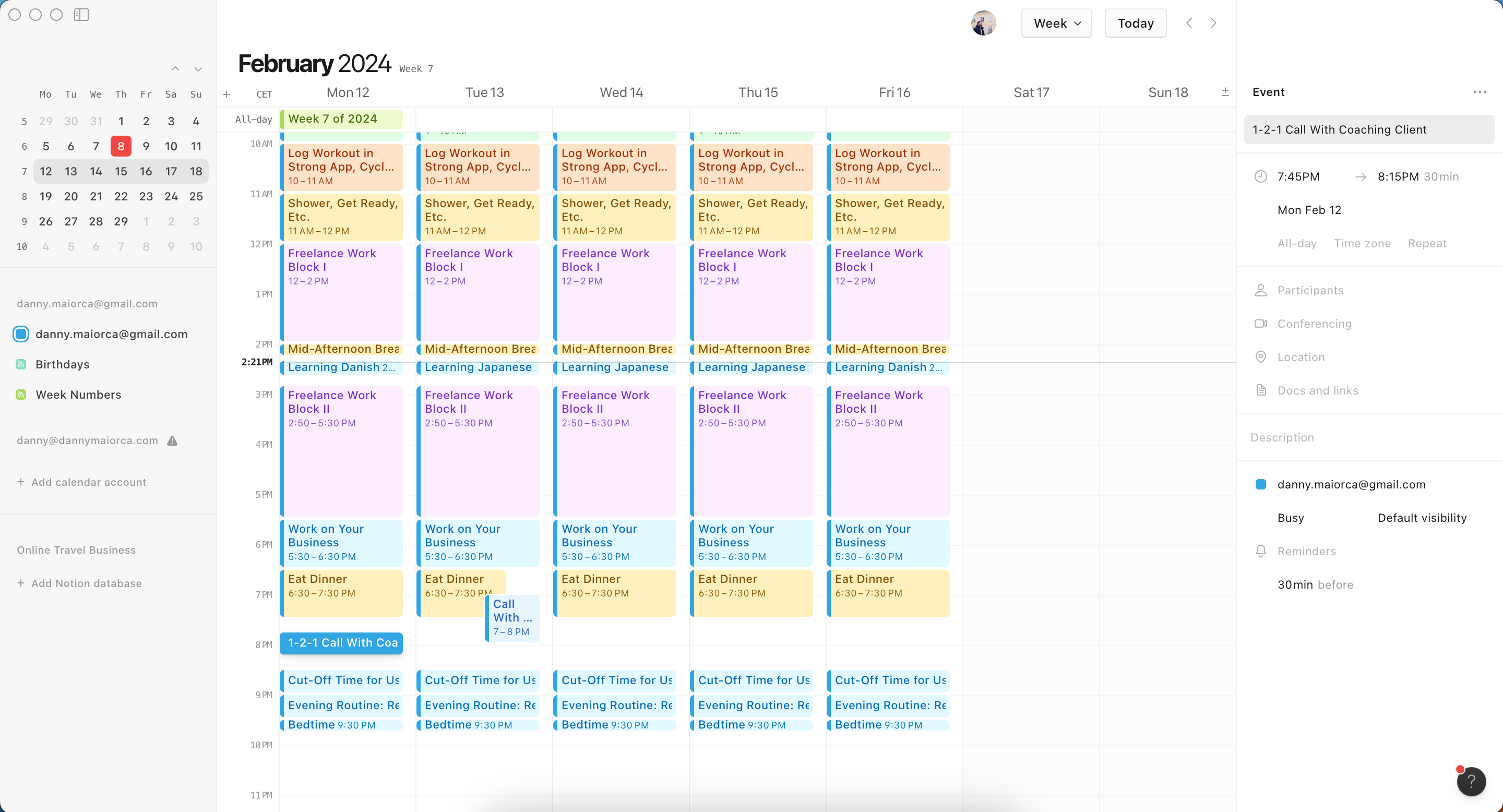1503x812 pixels.
Task: Expand the month navigation chevron up in sidebar
Action: [x=175, y=69]
